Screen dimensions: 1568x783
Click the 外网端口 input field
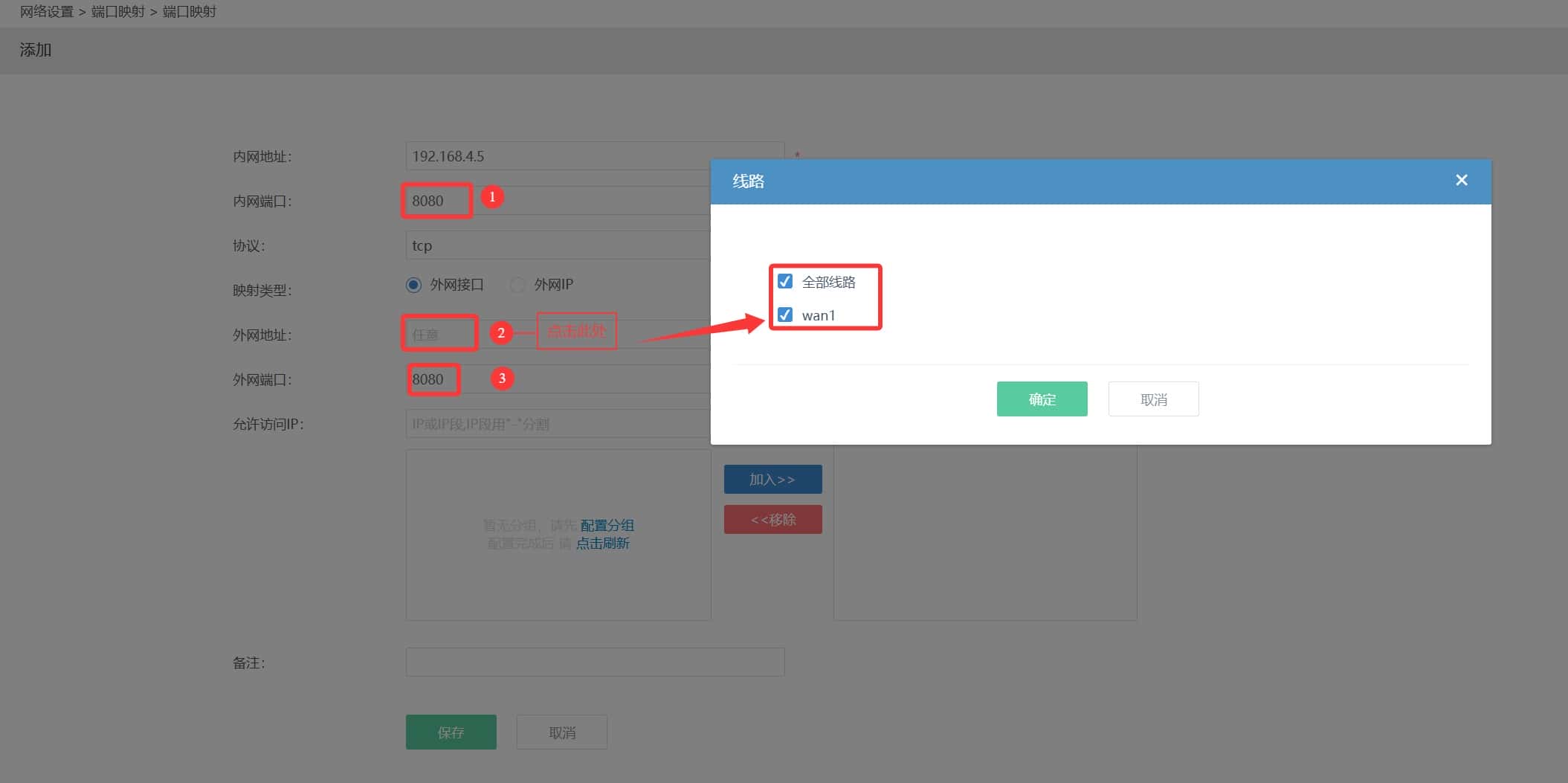click(x=558, y=379)
